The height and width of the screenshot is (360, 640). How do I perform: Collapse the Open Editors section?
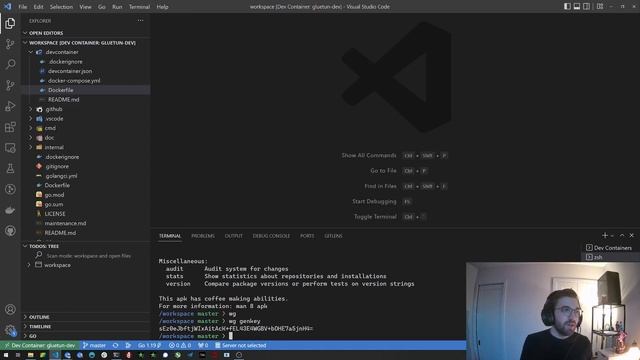click(x=86, y=33)
